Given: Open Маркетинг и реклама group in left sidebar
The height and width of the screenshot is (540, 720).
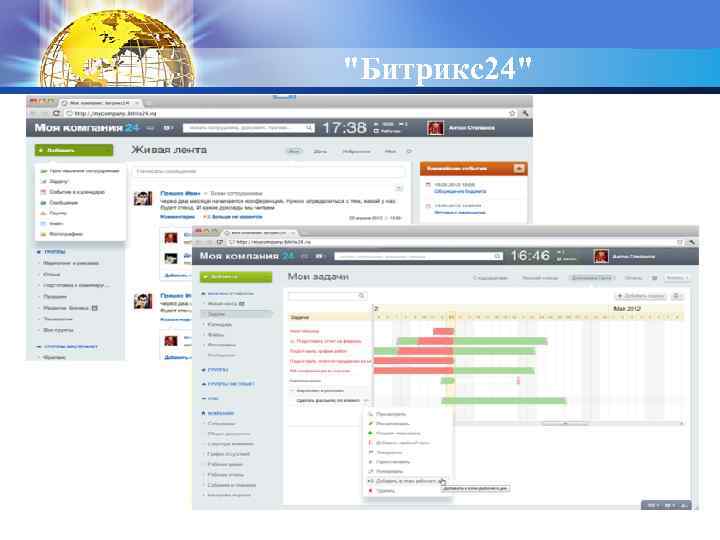Looking at the screenshot, I should [x=71, y=263].
